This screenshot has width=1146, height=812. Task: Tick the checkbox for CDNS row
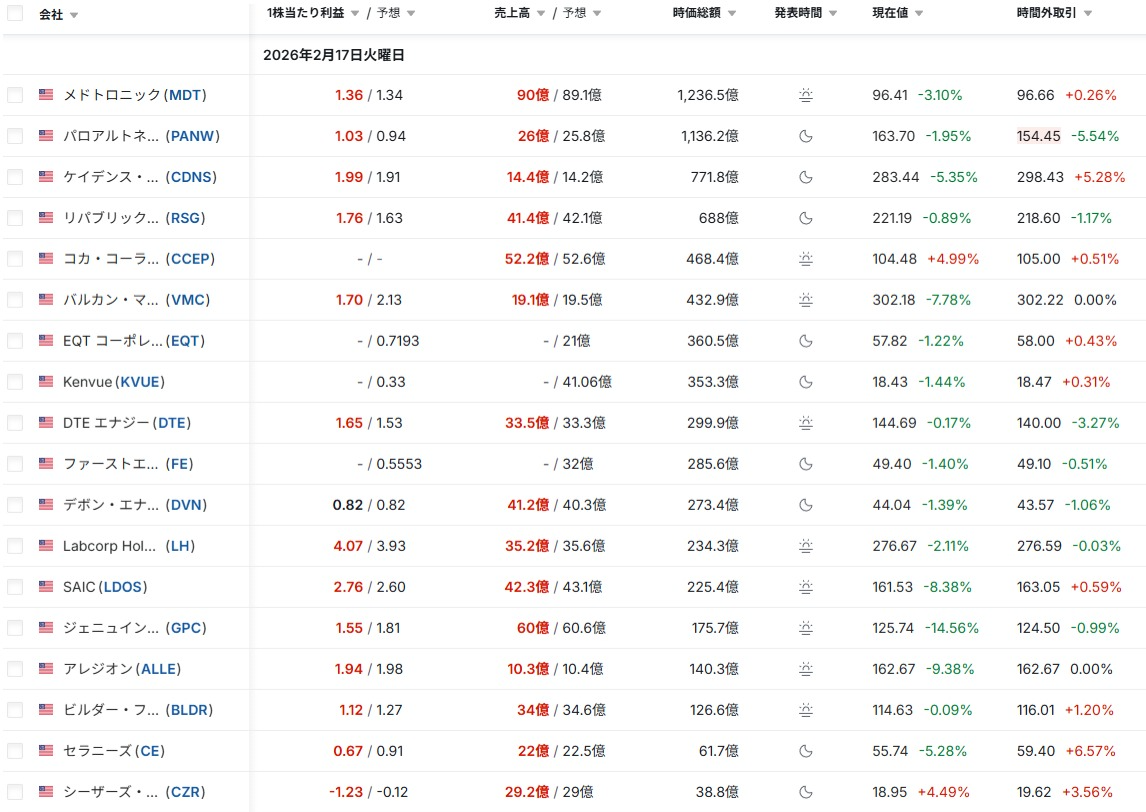pos(15,177)
